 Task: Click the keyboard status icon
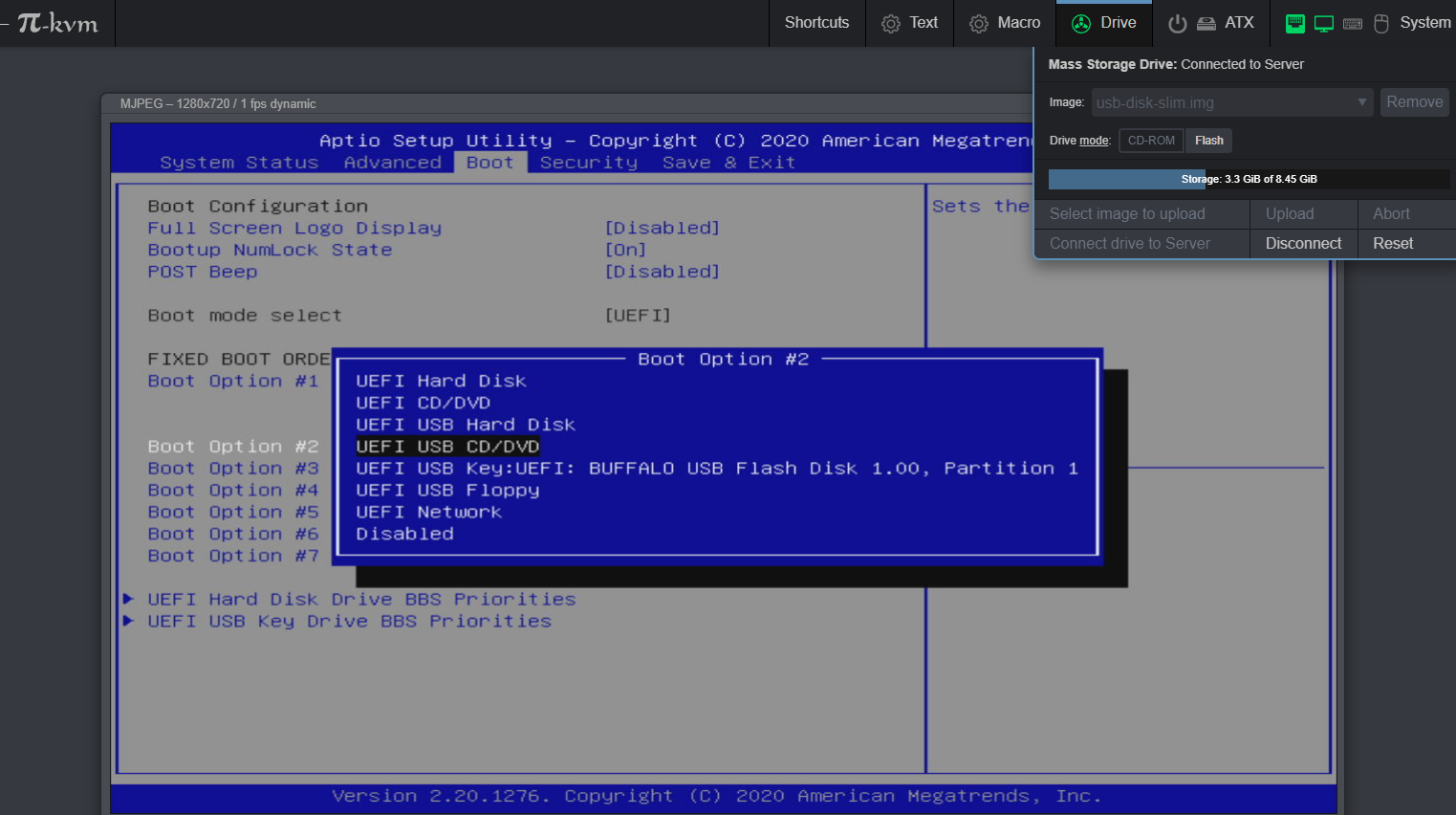[x=1352, y=22]
